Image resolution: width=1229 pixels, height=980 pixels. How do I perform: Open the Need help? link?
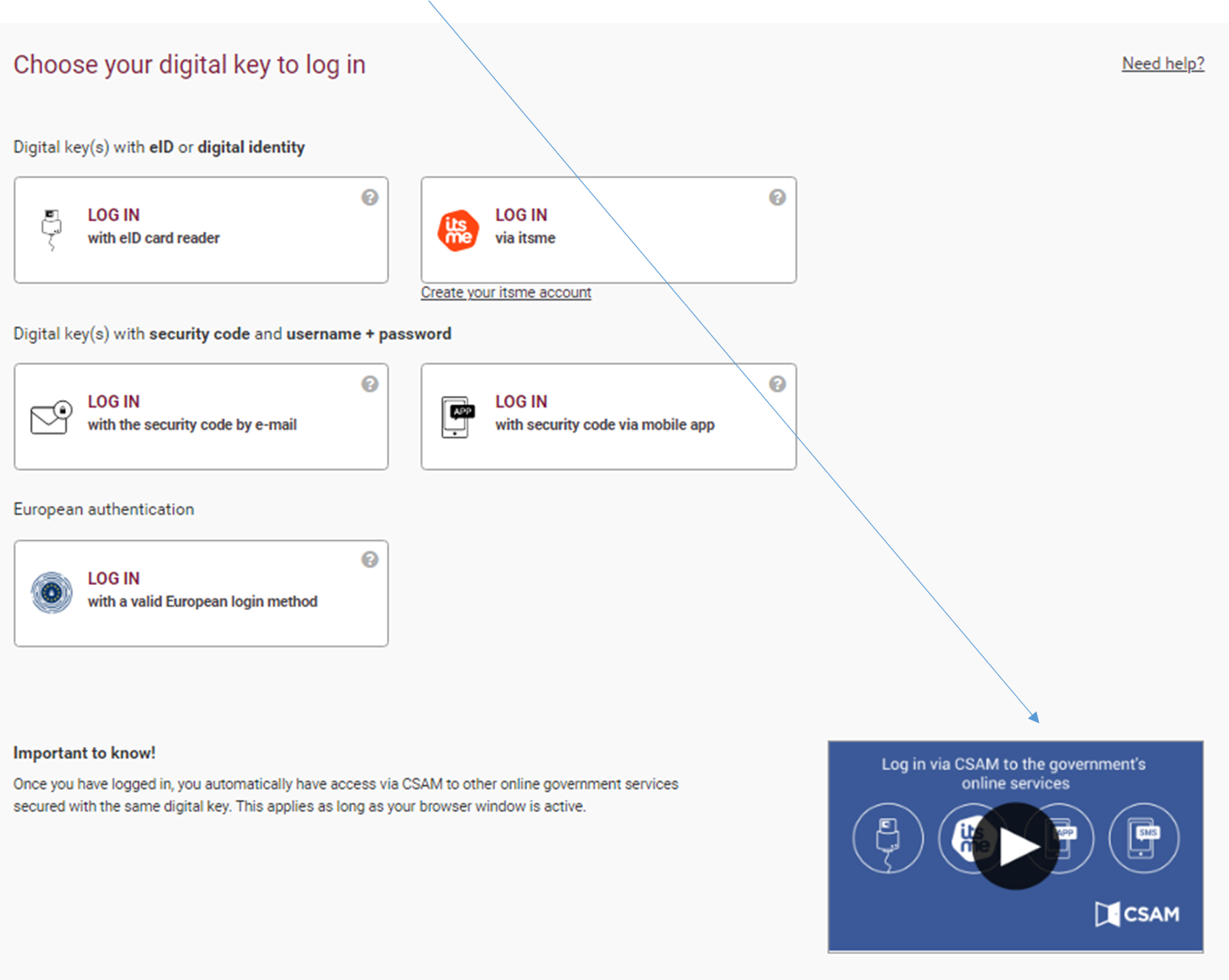[x=1162, y=64]
